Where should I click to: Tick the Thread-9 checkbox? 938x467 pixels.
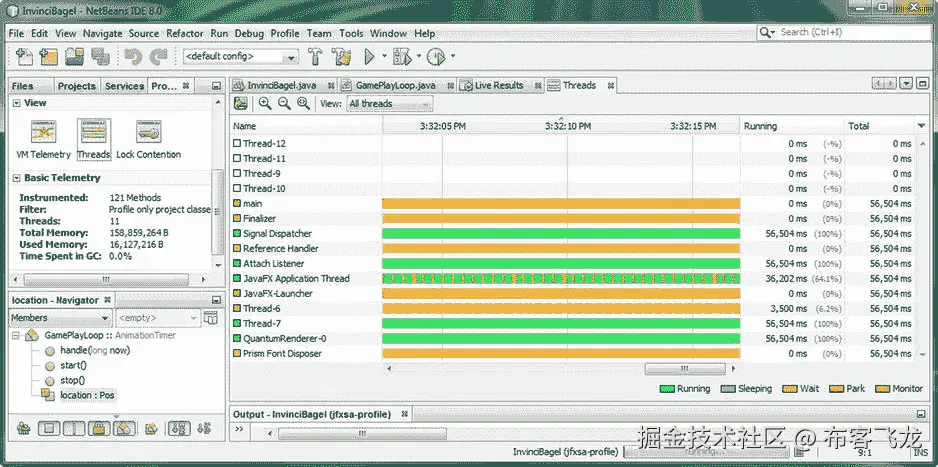click(x=237, y=173)
